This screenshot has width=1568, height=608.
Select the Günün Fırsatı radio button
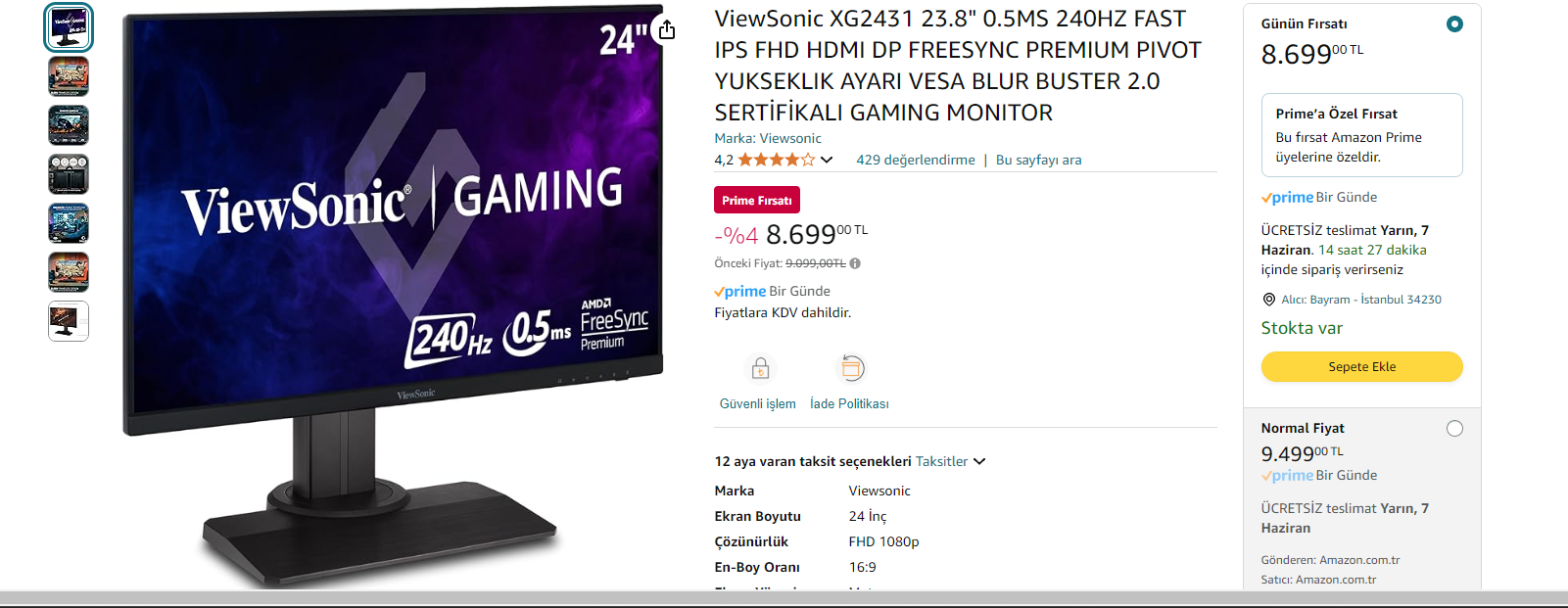pyautogui.click(x=1454, y=23)
